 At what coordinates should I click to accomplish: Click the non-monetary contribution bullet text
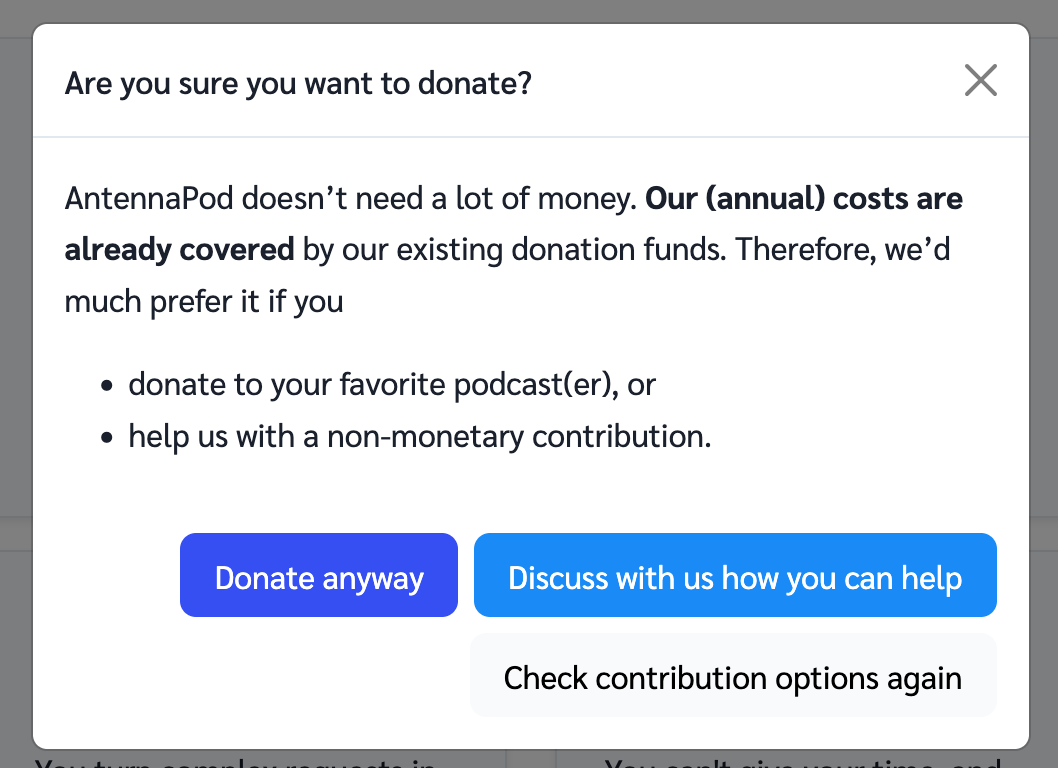coord(419,436)
